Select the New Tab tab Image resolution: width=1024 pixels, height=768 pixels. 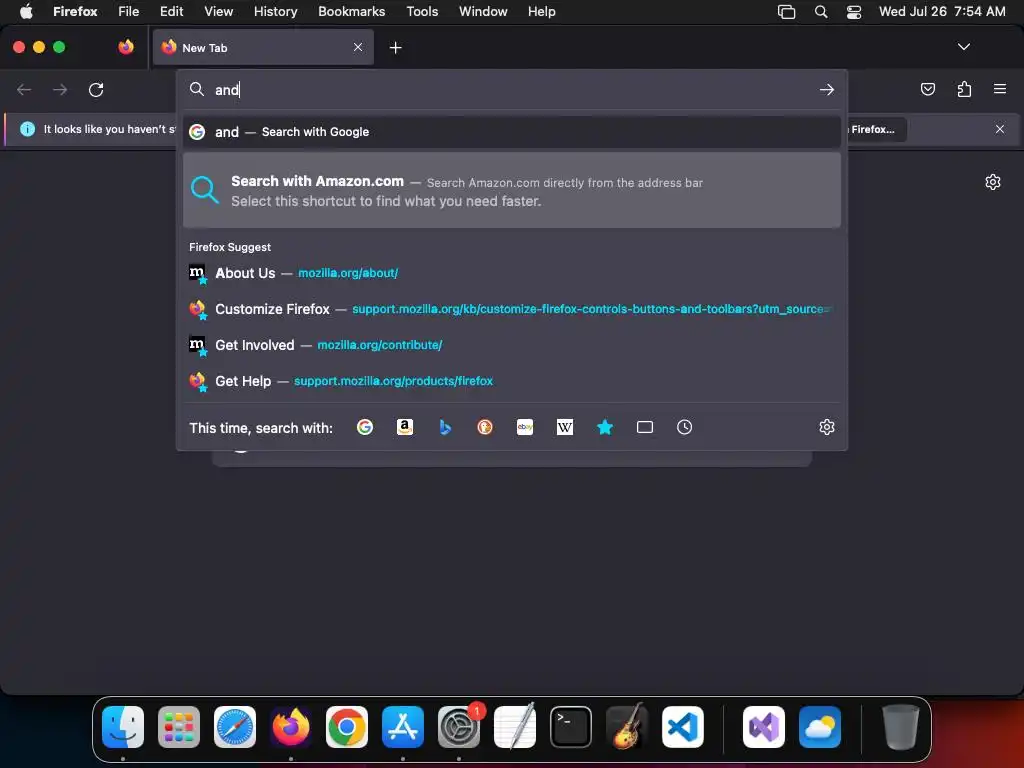click(x=263, y=47)
